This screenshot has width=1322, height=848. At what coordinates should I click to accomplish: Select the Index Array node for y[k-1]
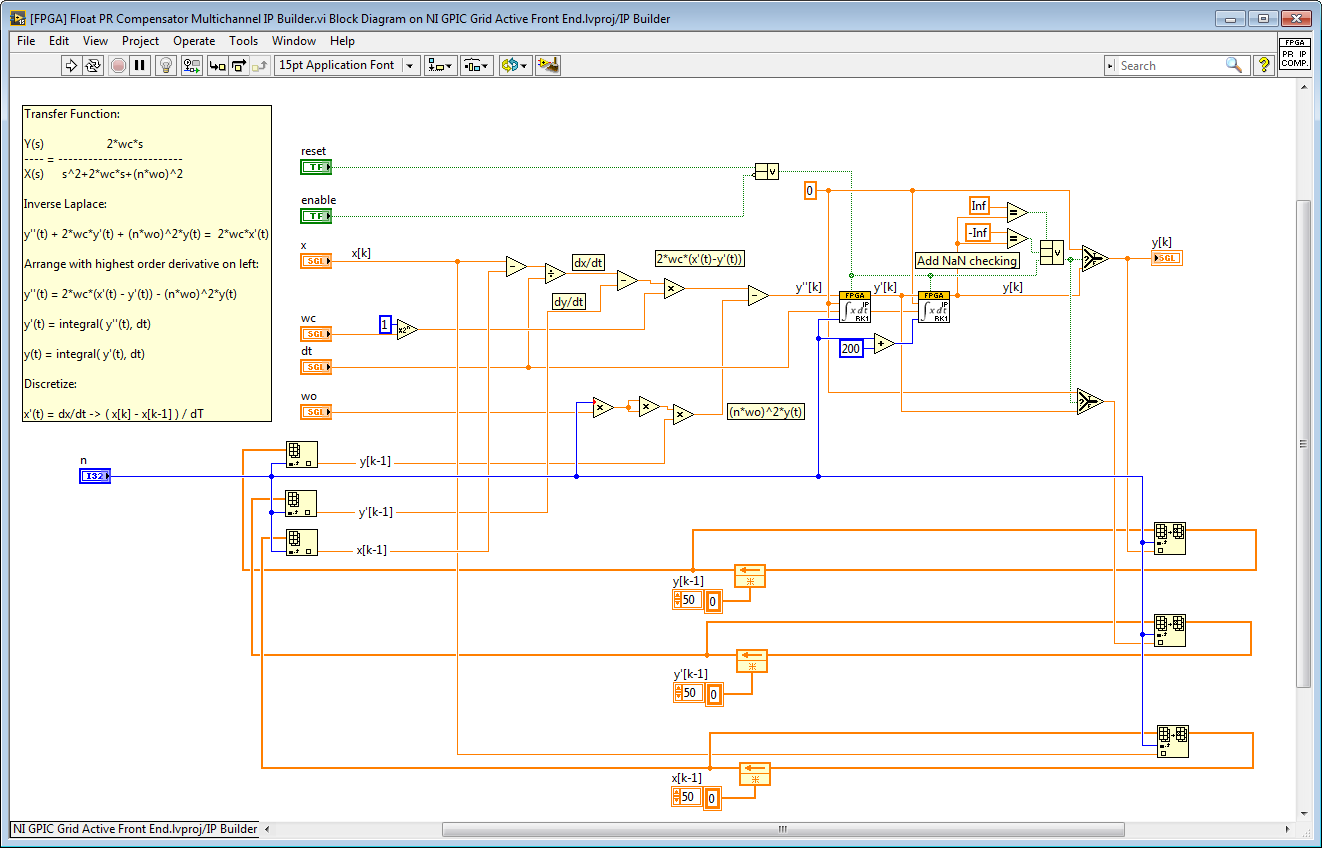(x=301, y=454)
